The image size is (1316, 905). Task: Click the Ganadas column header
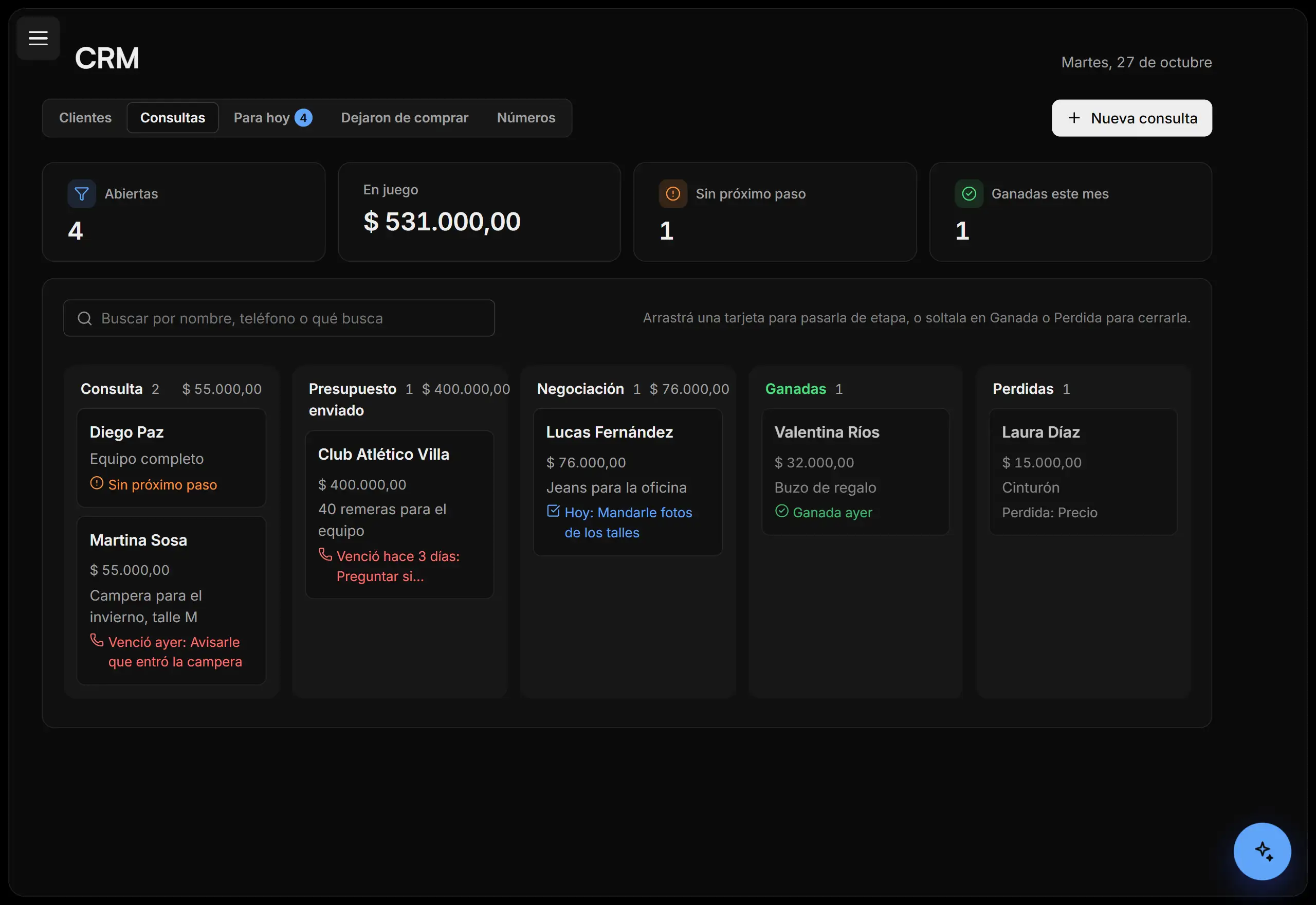796,389
